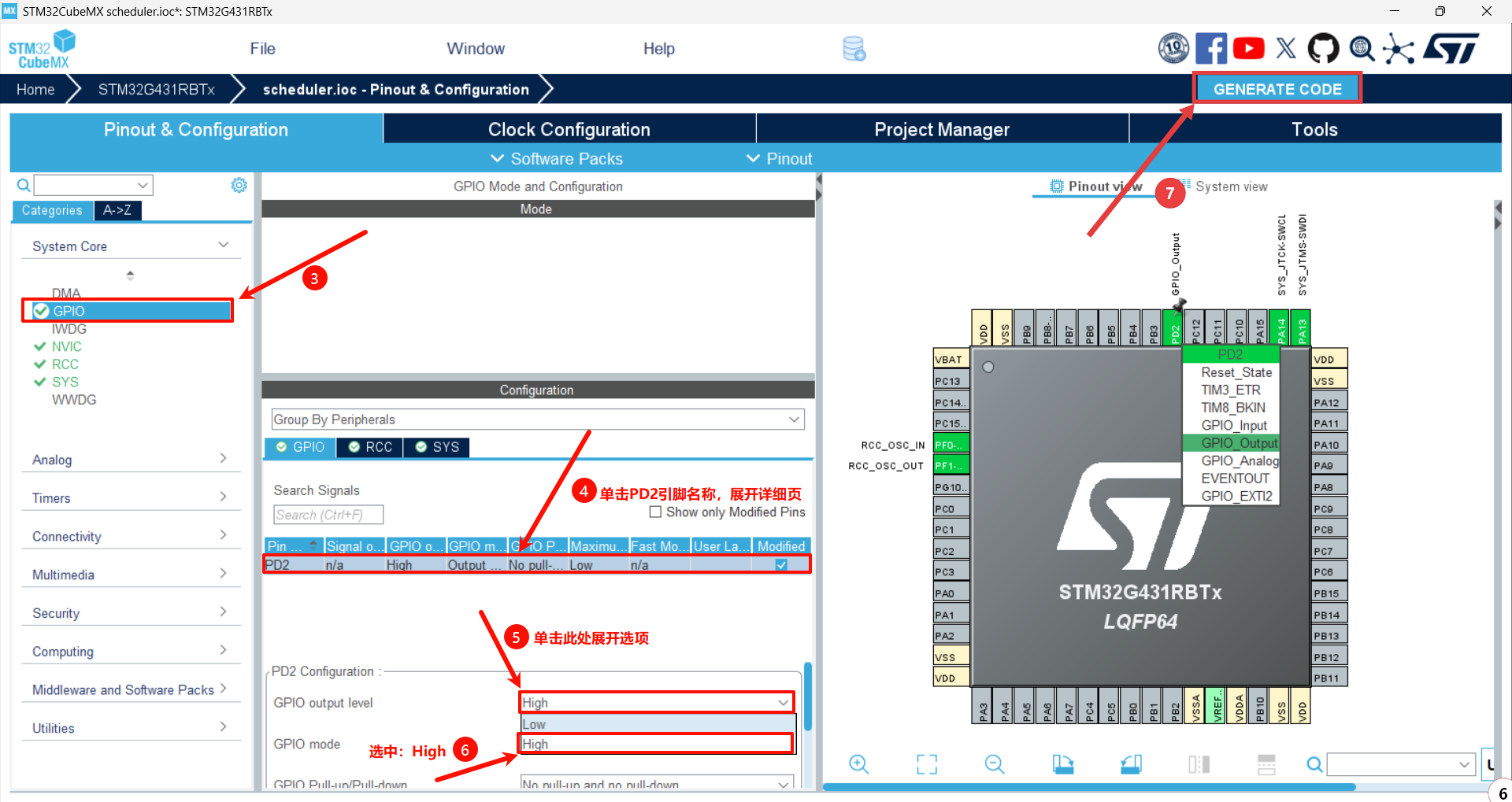Click the green PA14 pin on the chip
1512x802 pixels.
tap(1280, 328)
